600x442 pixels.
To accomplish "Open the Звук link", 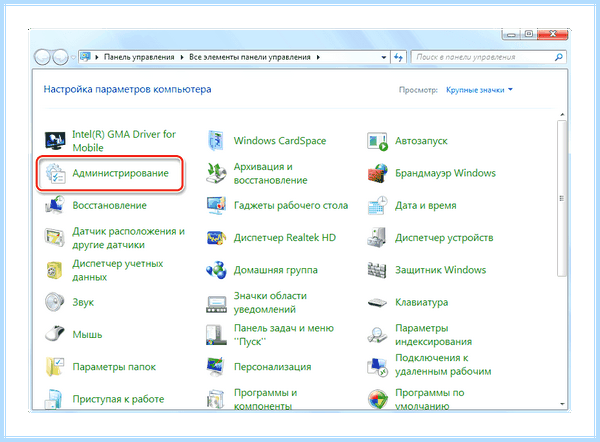I will click(x=83, y=302).
